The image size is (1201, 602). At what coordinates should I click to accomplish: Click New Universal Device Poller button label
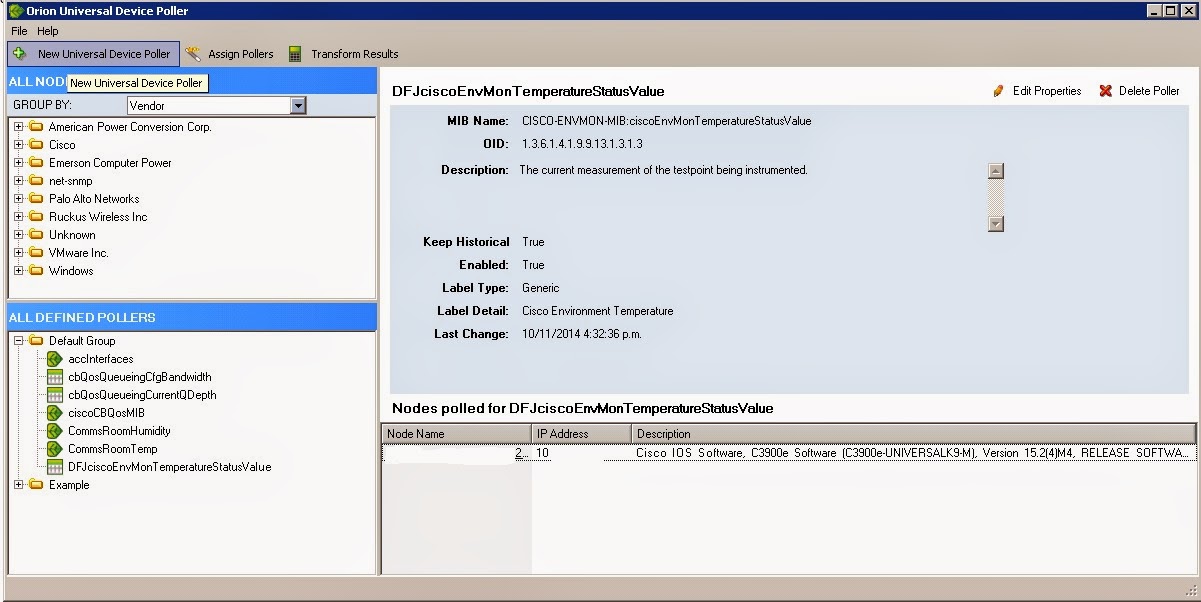104,54
